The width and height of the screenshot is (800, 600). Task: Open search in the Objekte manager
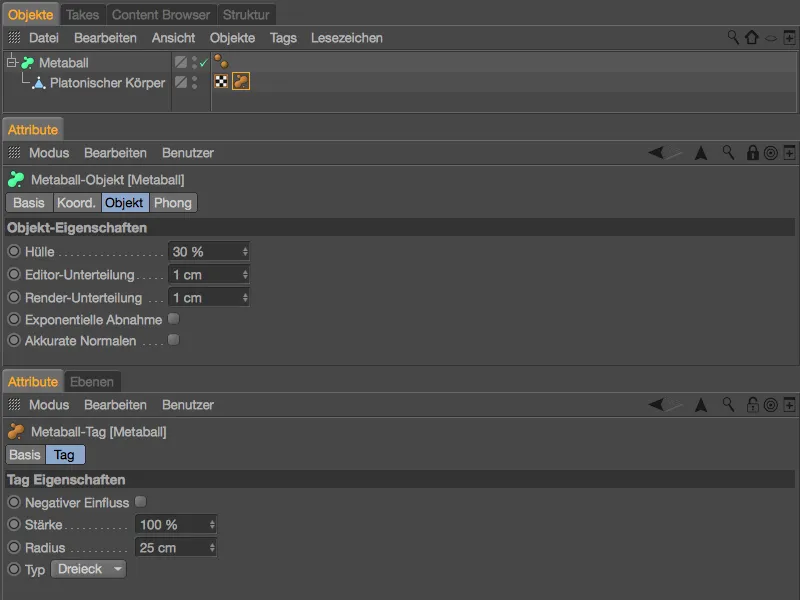coord(733,38)
